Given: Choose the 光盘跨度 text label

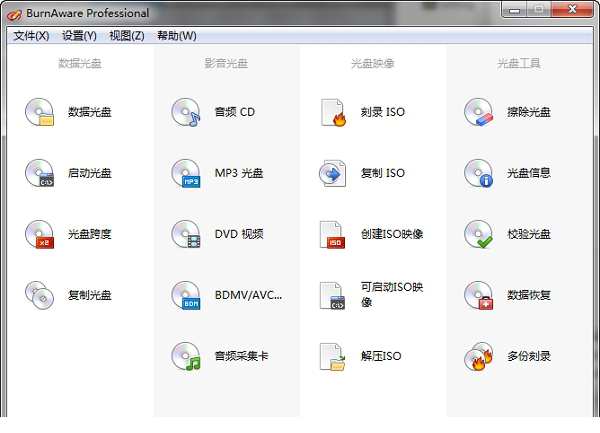Looking at the screenshot, I should tap(90, 234).
